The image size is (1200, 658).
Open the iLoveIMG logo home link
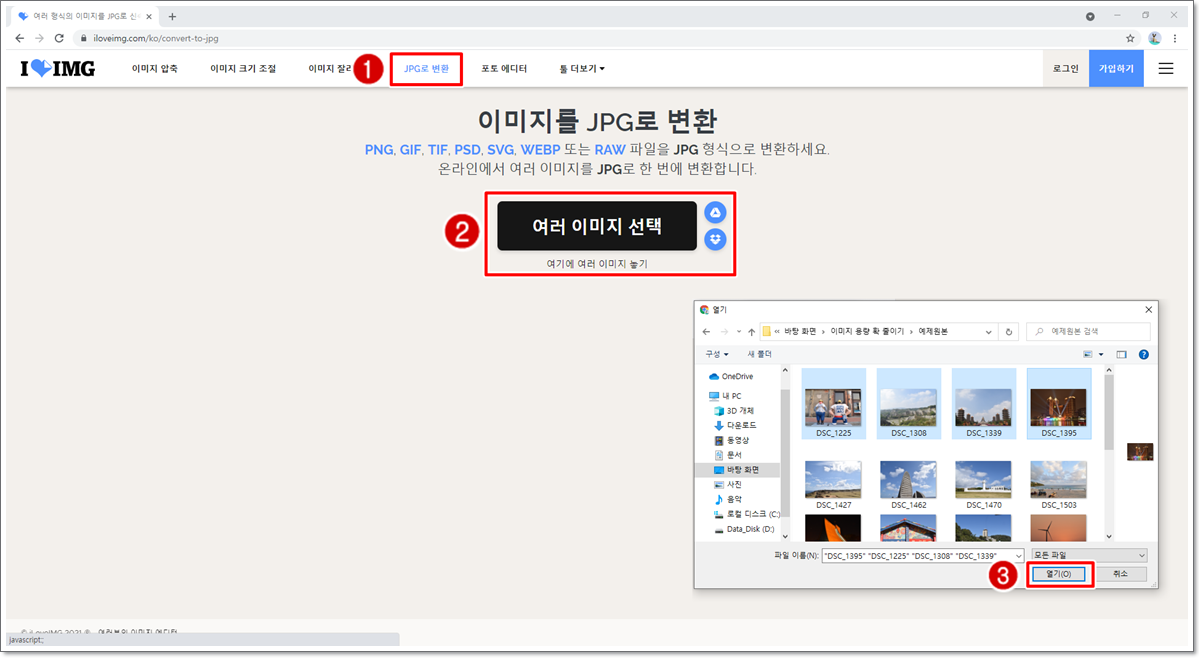click(x=57, y=69)
